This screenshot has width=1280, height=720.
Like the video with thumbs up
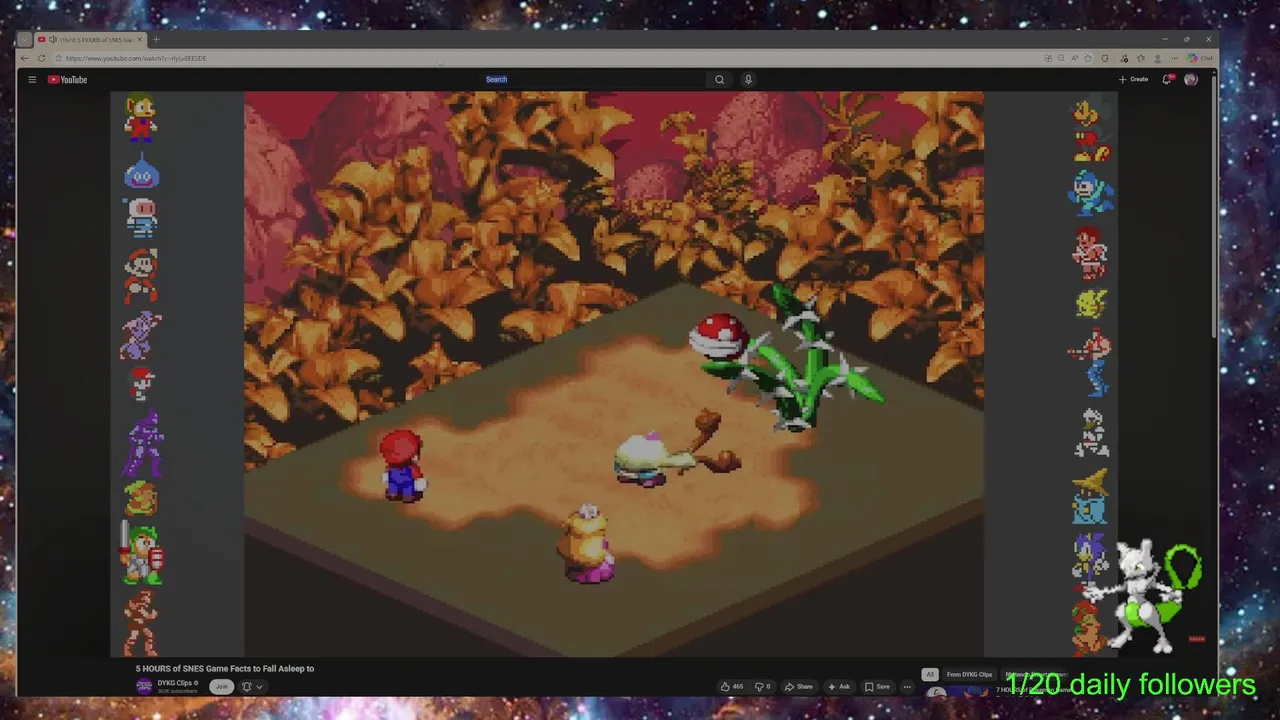[x=731, y=687]
